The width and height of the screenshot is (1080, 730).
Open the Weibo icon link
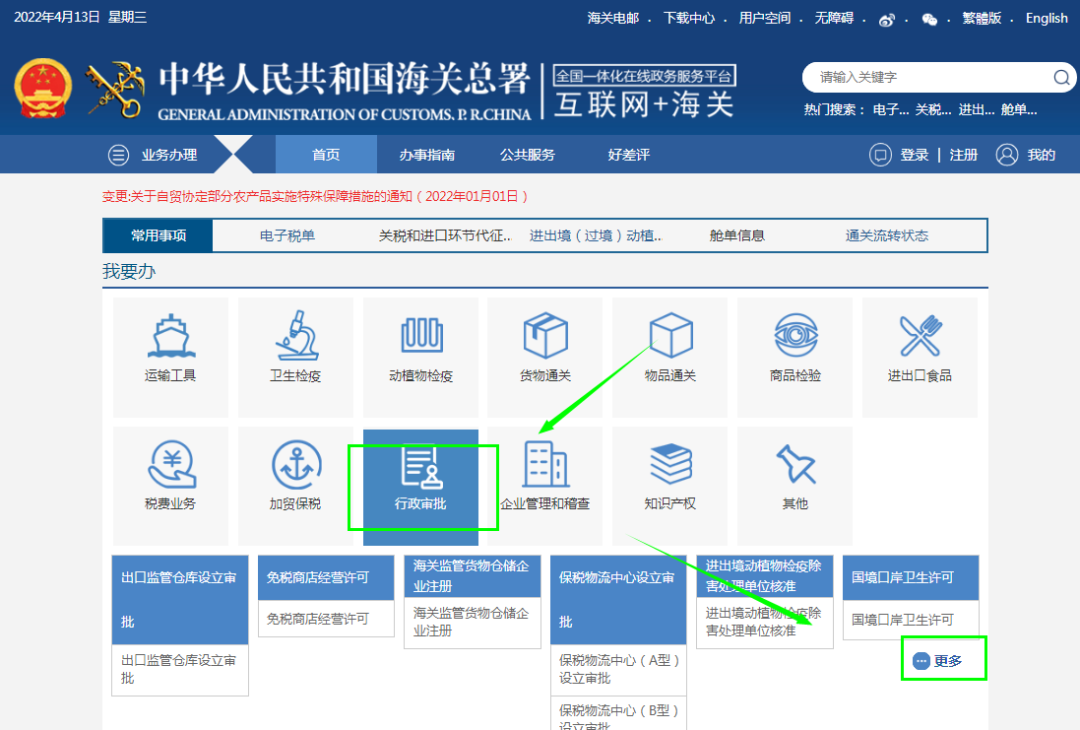coord(886,19)
